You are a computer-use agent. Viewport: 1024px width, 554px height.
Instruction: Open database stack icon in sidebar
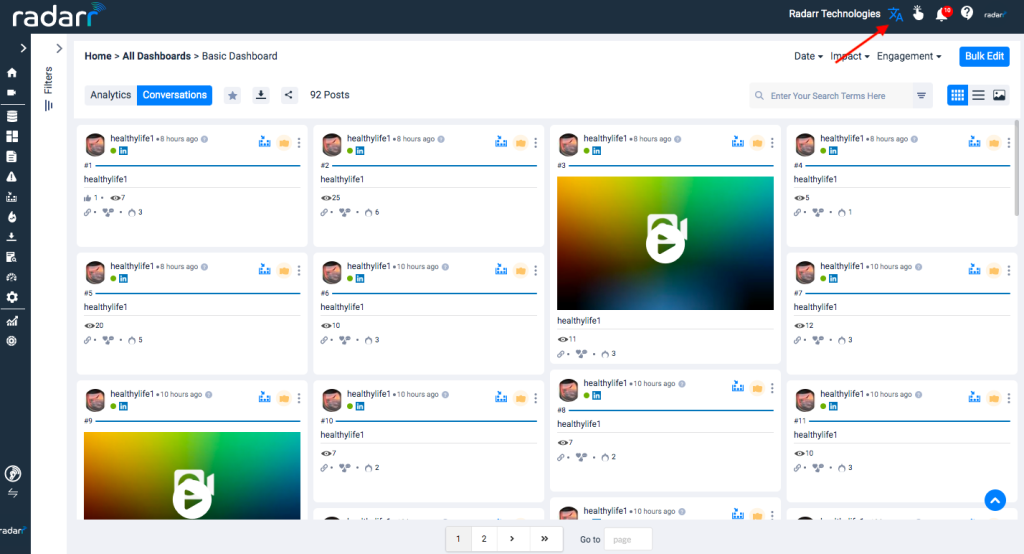coord(12,116)
